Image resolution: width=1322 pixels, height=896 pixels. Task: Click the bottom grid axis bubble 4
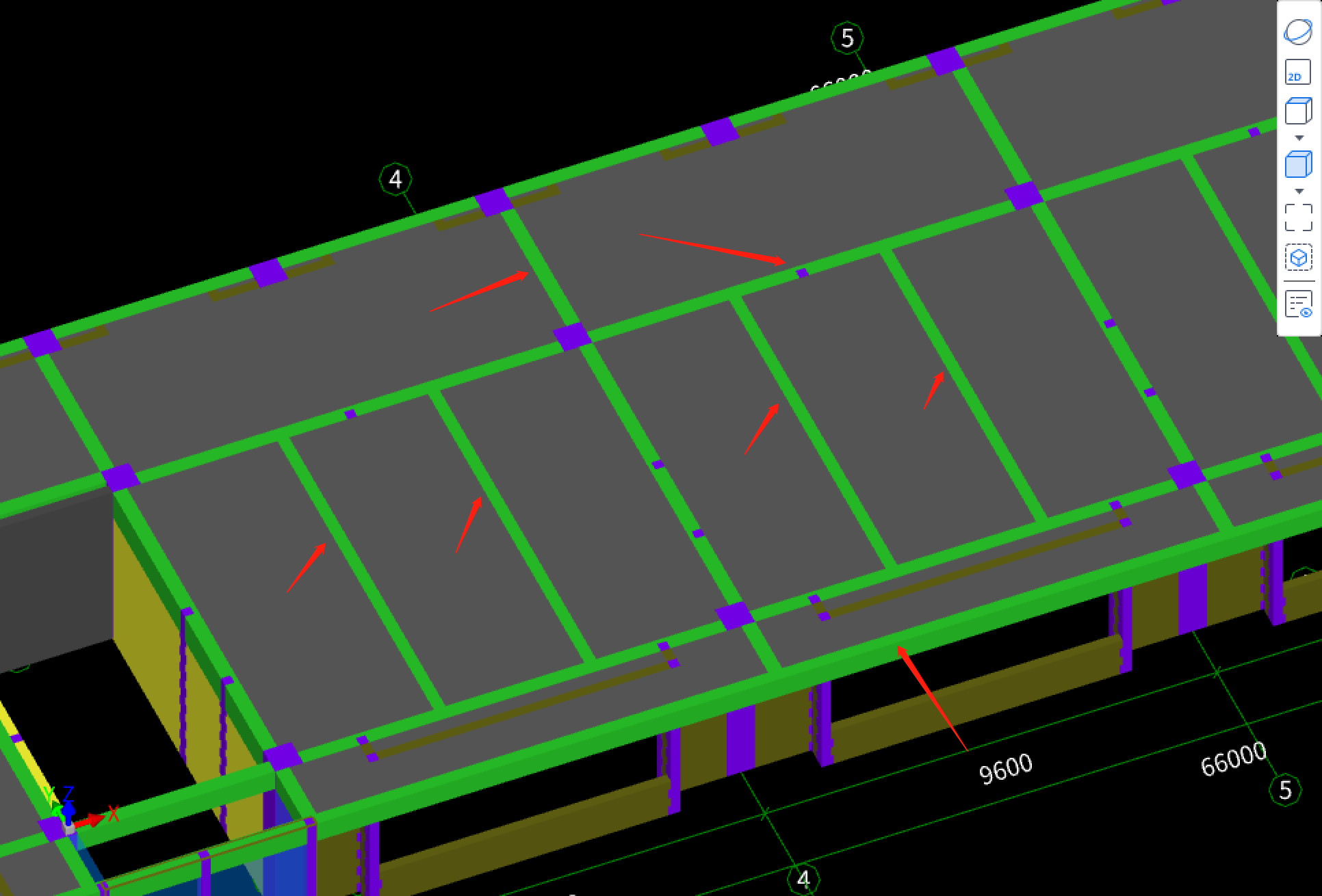click(804, 879)
